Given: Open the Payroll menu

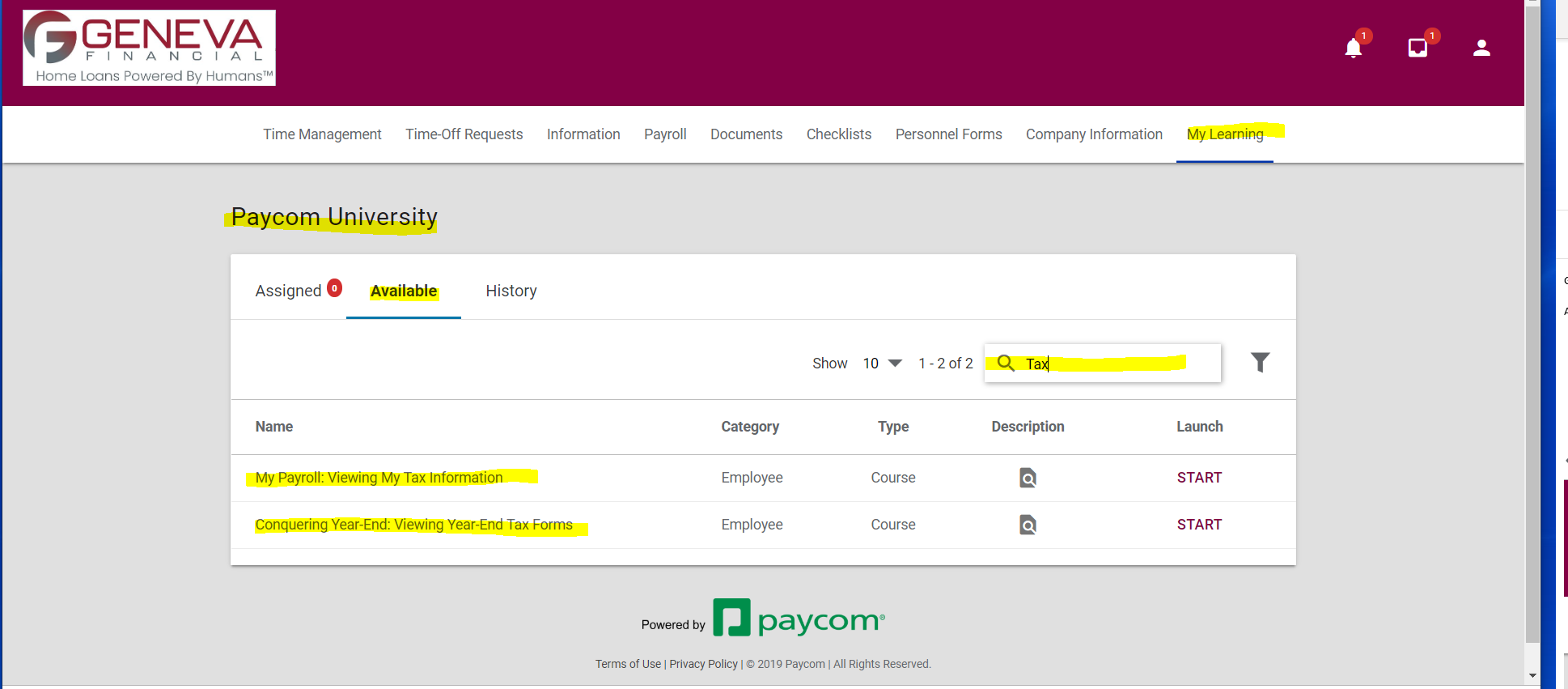Looking at the screenshot, I should [665, 134].
